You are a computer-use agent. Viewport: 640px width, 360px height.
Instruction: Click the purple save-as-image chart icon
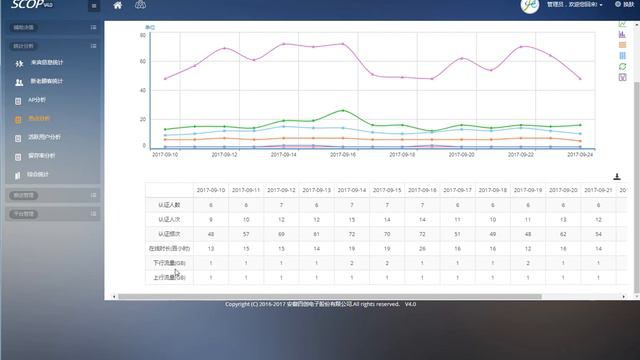pyautogui.click(x=622, y=77)
